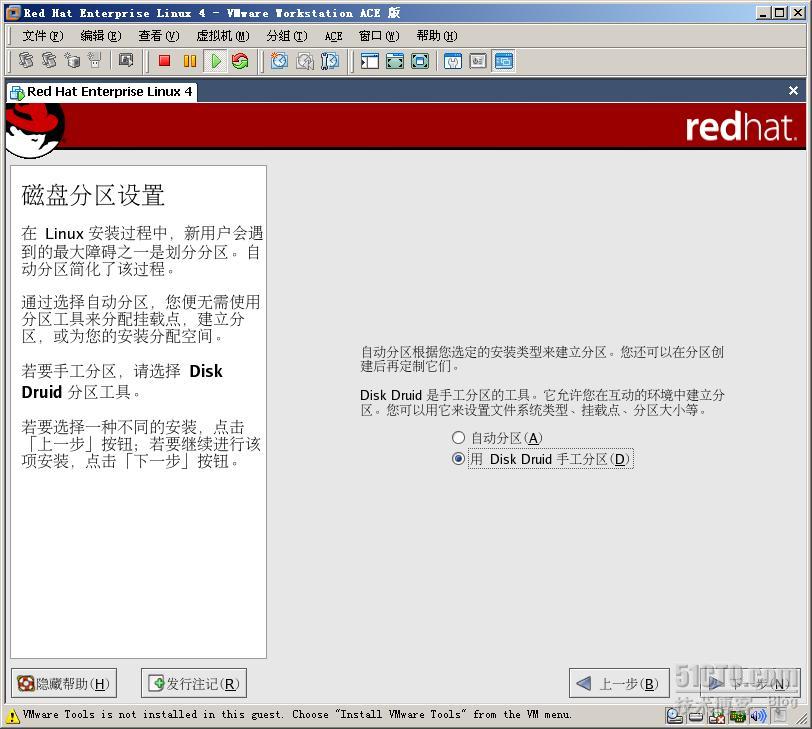Click the second grayed pages toolbar icon
Viewport: 812px width, 729px height.
[x=49, y=61]
